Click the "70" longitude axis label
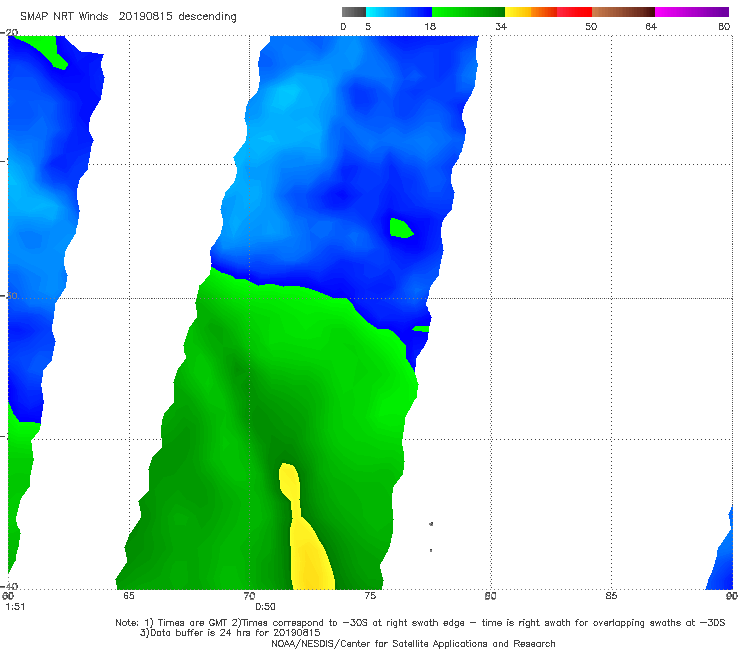Viewport: 740px width, 650px height. pyautogui.click(x=249, y=596)
